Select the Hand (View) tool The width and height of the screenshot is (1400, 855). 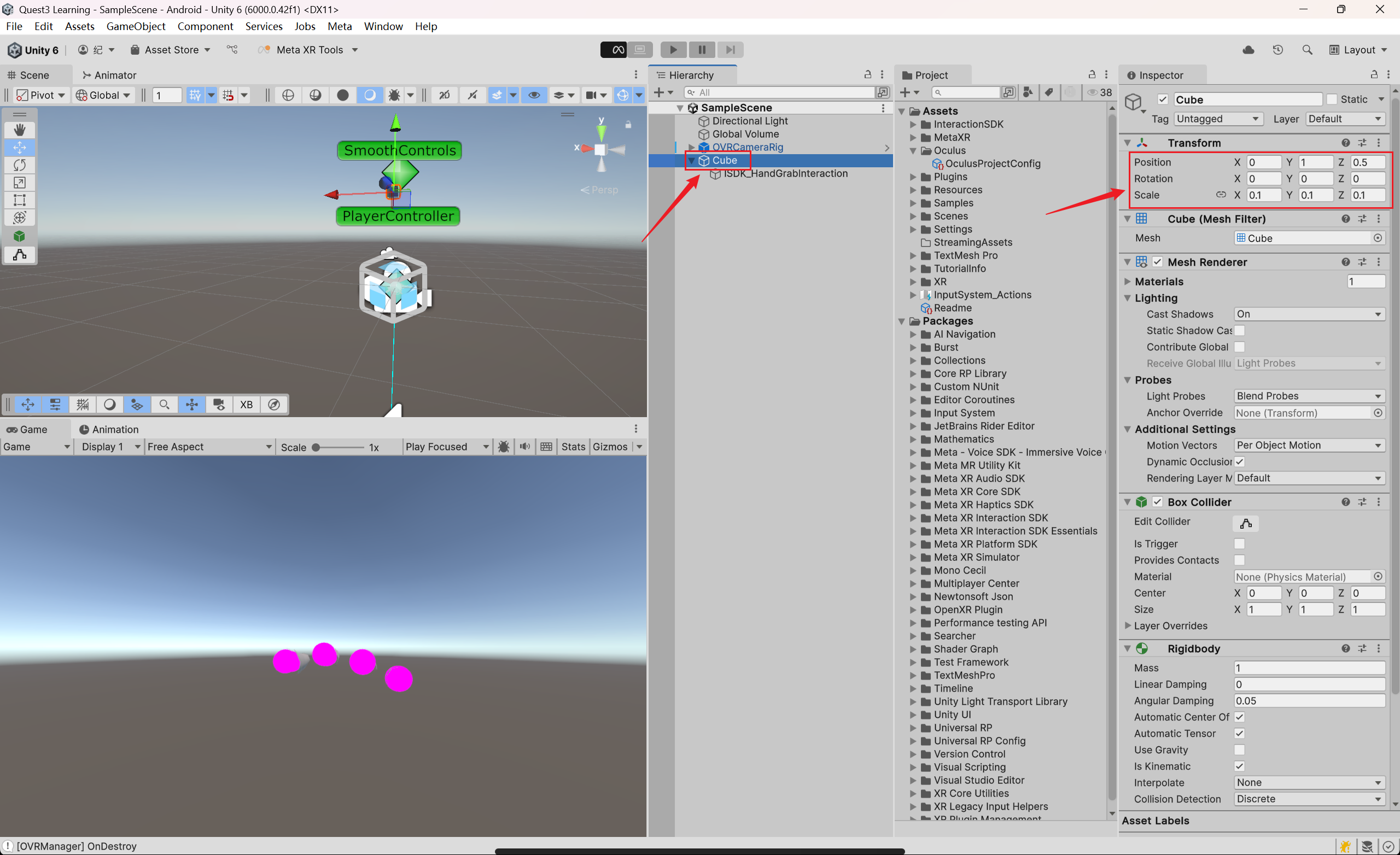[x=19, y=130]
